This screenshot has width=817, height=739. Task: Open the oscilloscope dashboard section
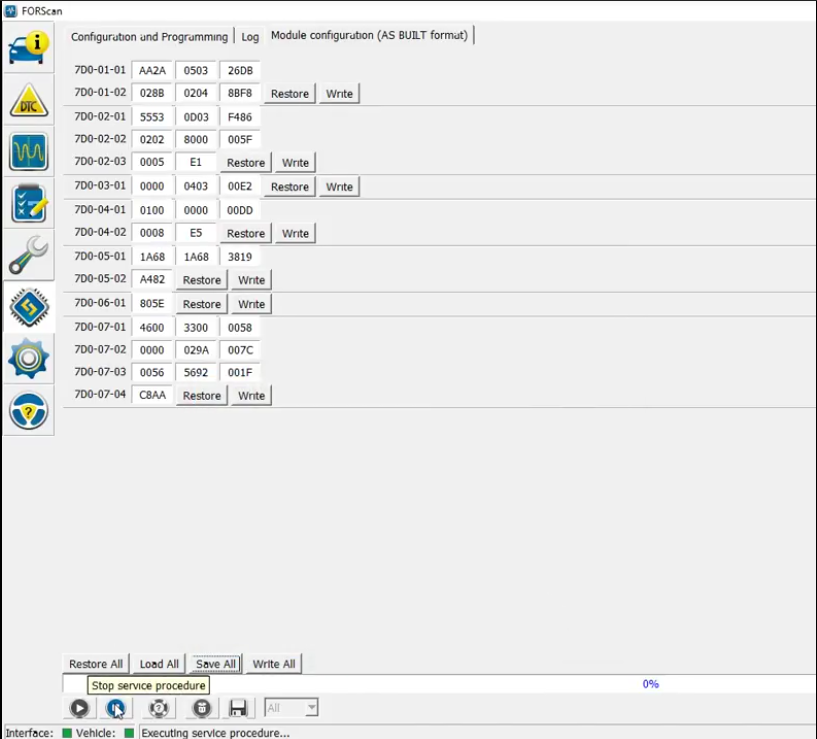[28, 152]
